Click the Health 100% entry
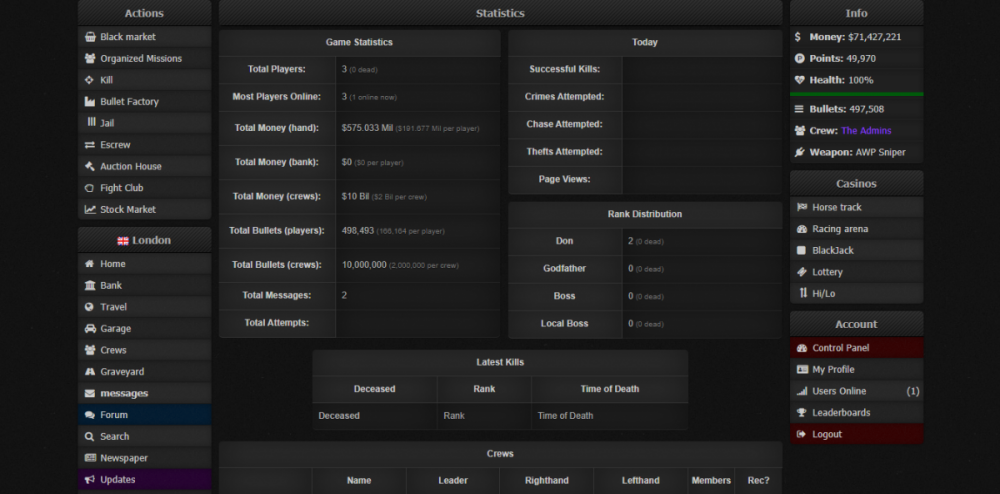This screenshot has height=494, width=1000. [857, 80]
